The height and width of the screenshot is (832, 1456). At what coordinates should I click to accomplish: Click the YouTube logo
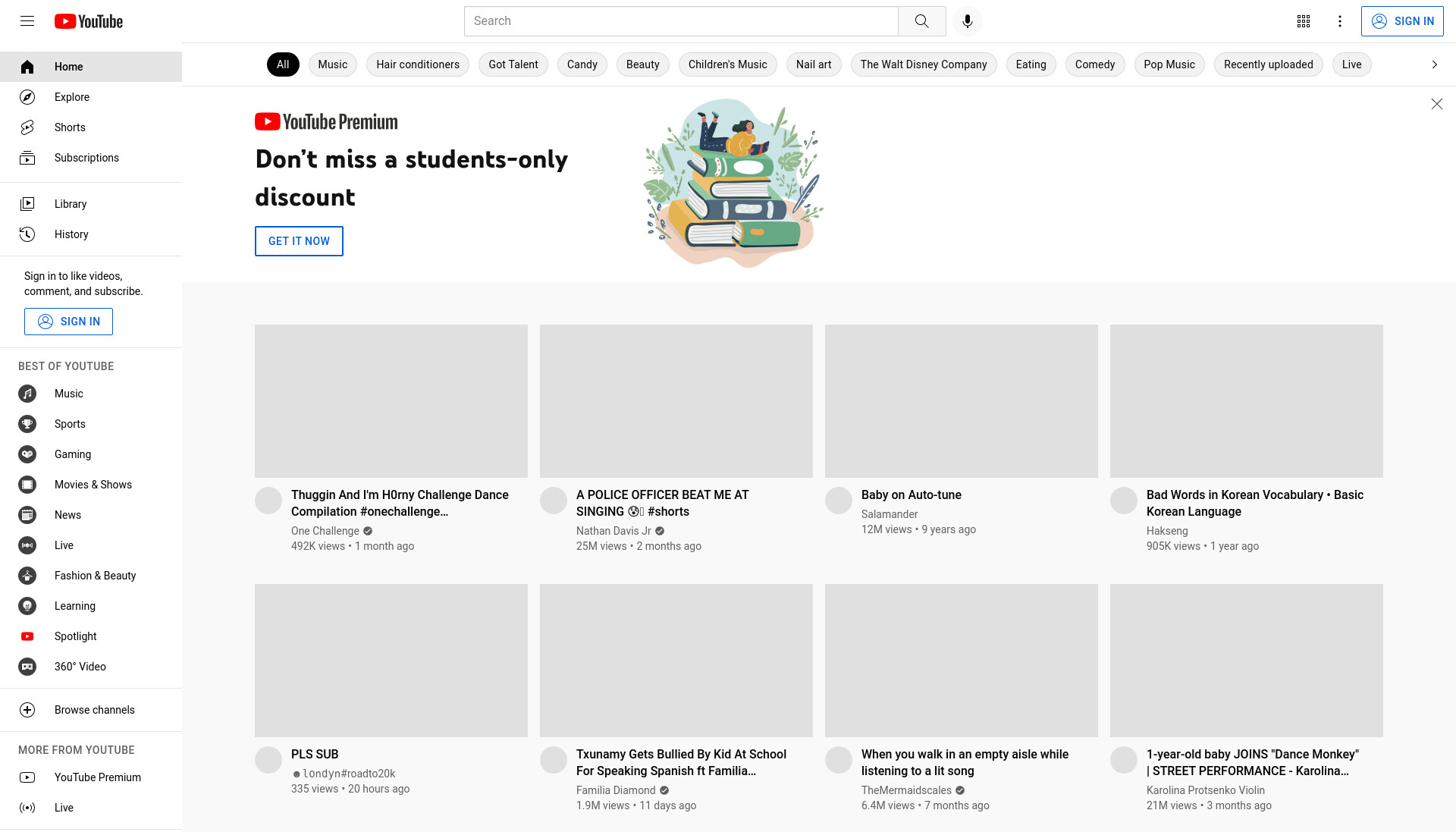89,21
